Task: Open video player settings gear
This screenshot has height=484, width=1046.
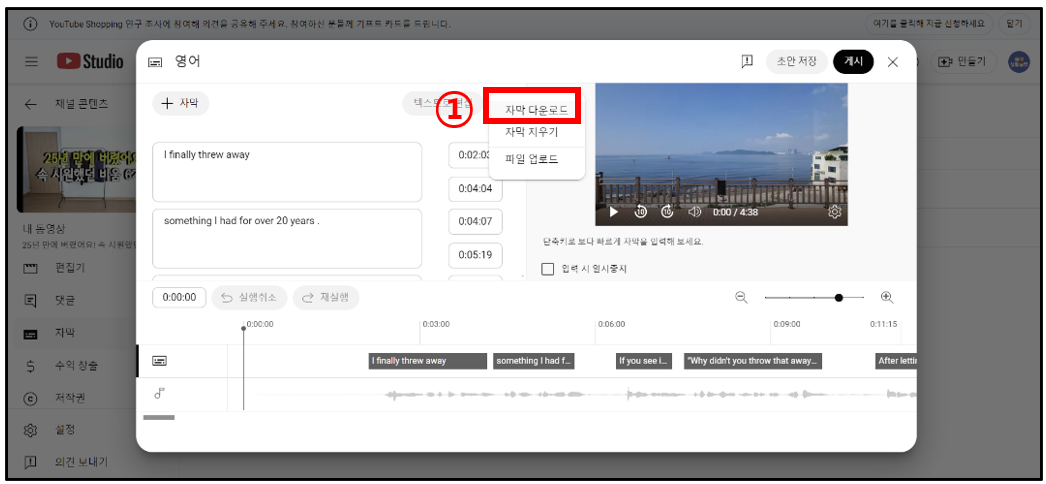Action: 835,212
